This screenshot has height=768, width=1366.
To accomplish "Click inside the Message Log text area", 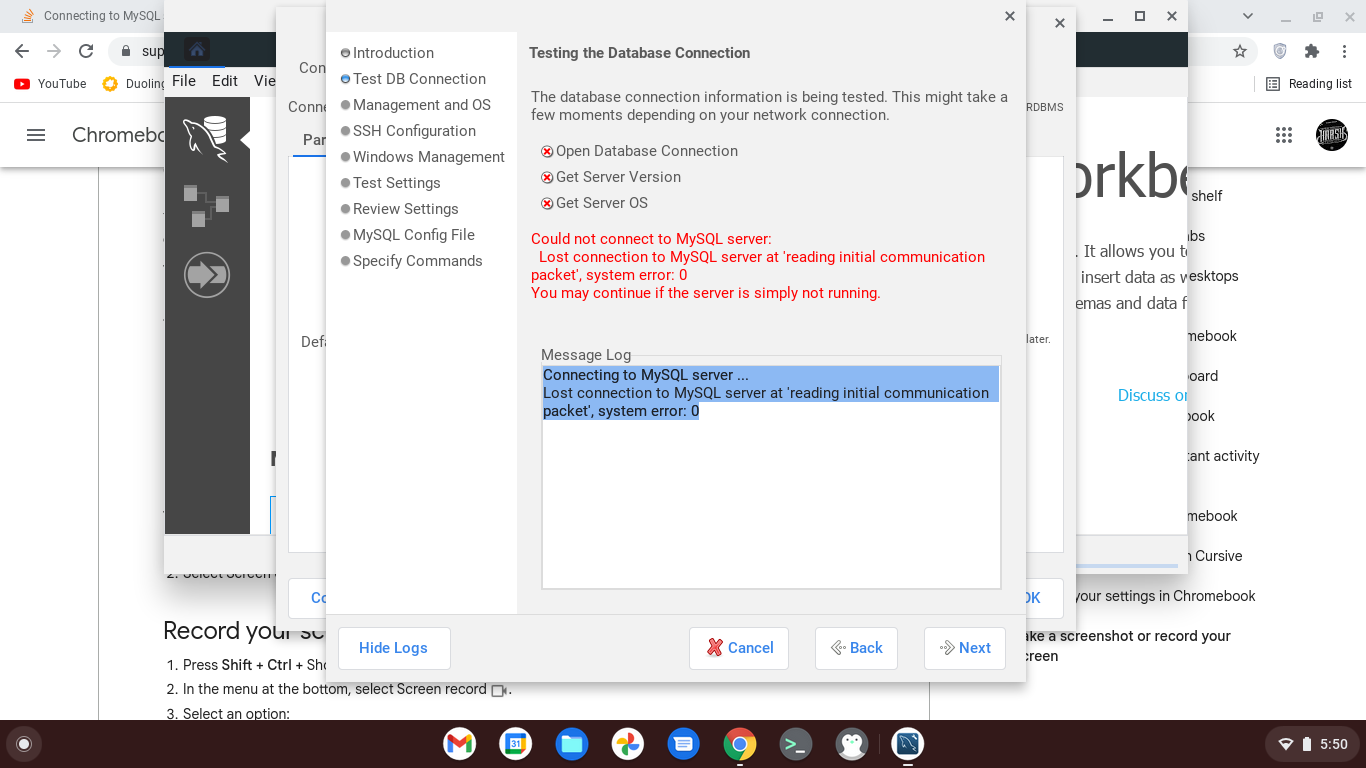I will 771,476.
